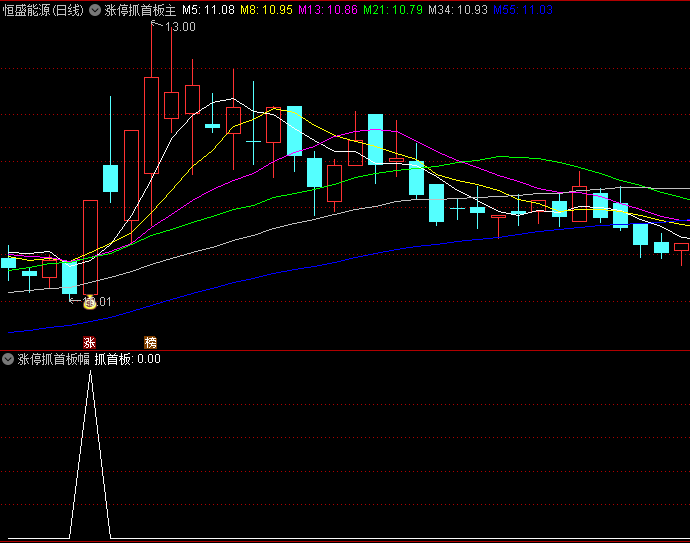Click the 13.00 high price annotation
The width and height of the screenshot is (690, 543).
pyautogui.click(x=180, y=27)
